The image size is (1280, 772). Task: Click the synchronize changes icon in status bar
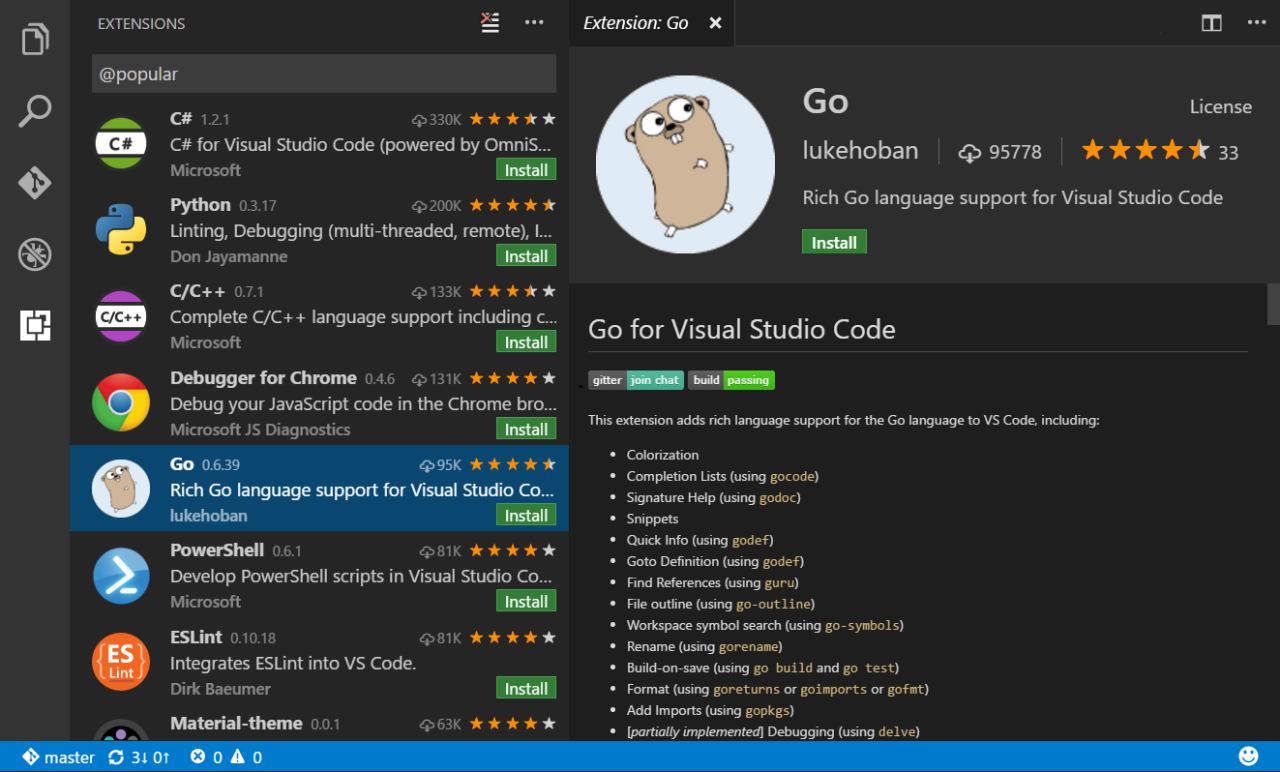click(116, 757)
